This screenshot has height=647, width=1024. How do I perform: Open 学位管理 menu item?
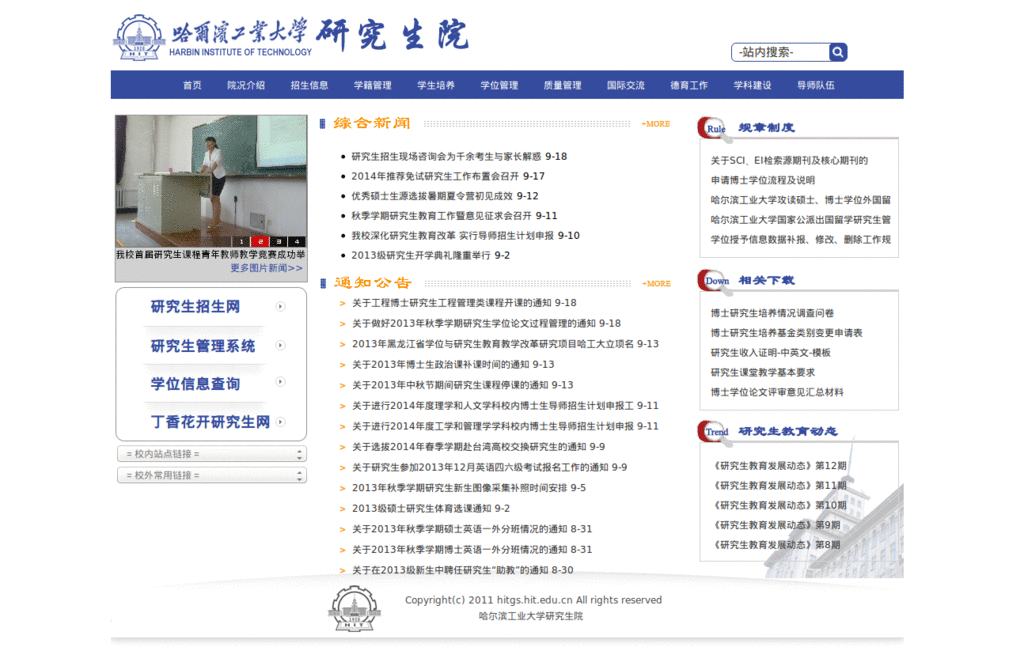click(x=500, y=86)
